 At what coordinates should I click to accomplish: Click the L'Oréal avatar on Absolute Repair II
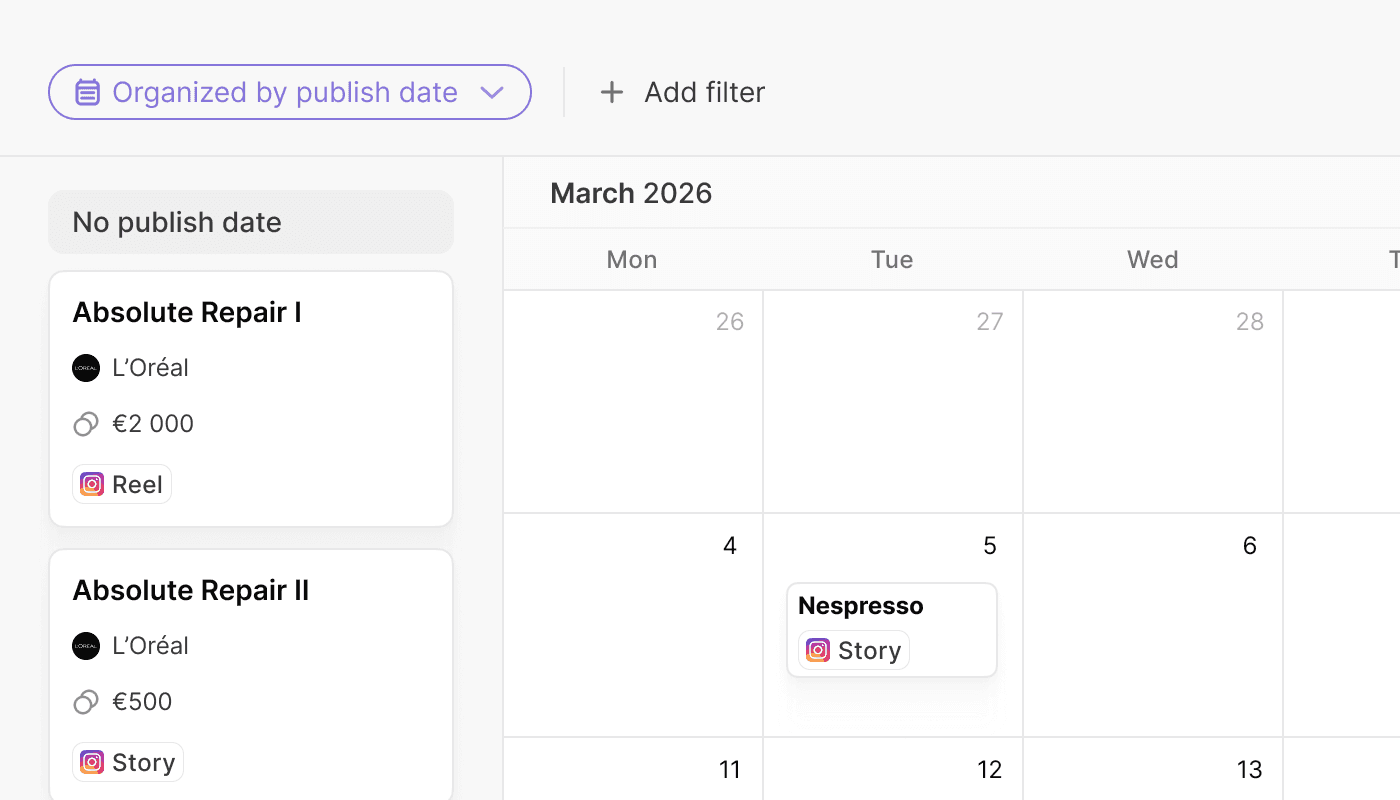pyautogui.click(x=86, y=646)
